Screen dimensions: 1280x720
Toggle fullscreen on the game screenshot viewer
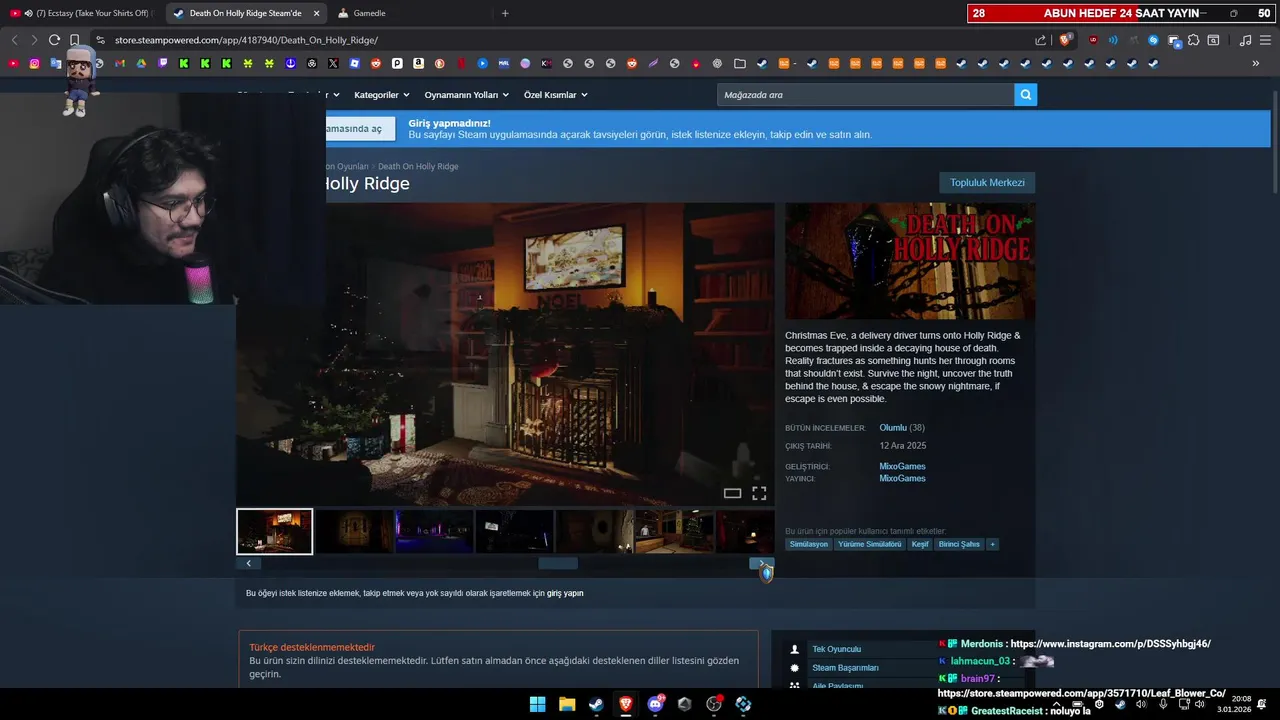[x=759, y=493]
